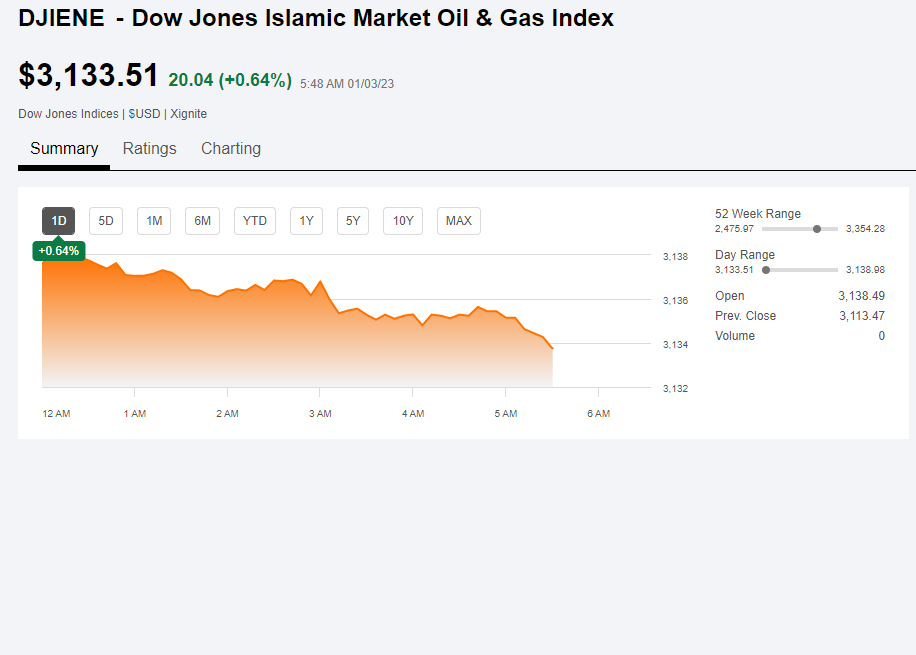
Task: Switch chart to 5D range
Action: [x=106, y=220]
